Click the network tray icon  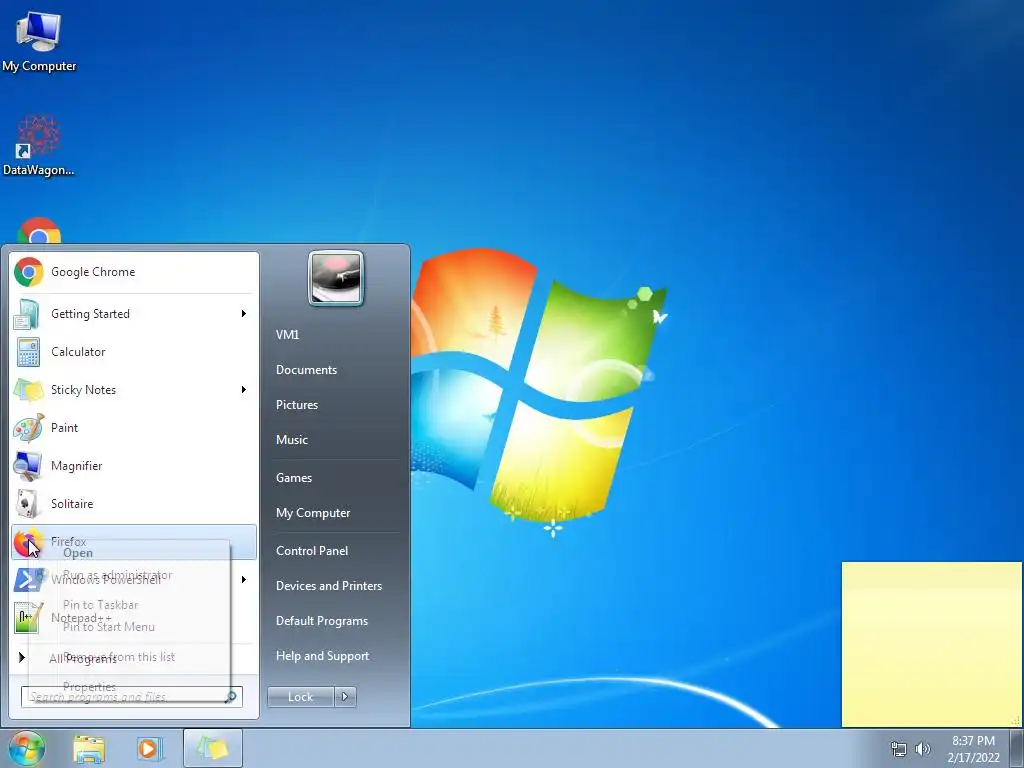pyautogui.click(x=899, y=749)
